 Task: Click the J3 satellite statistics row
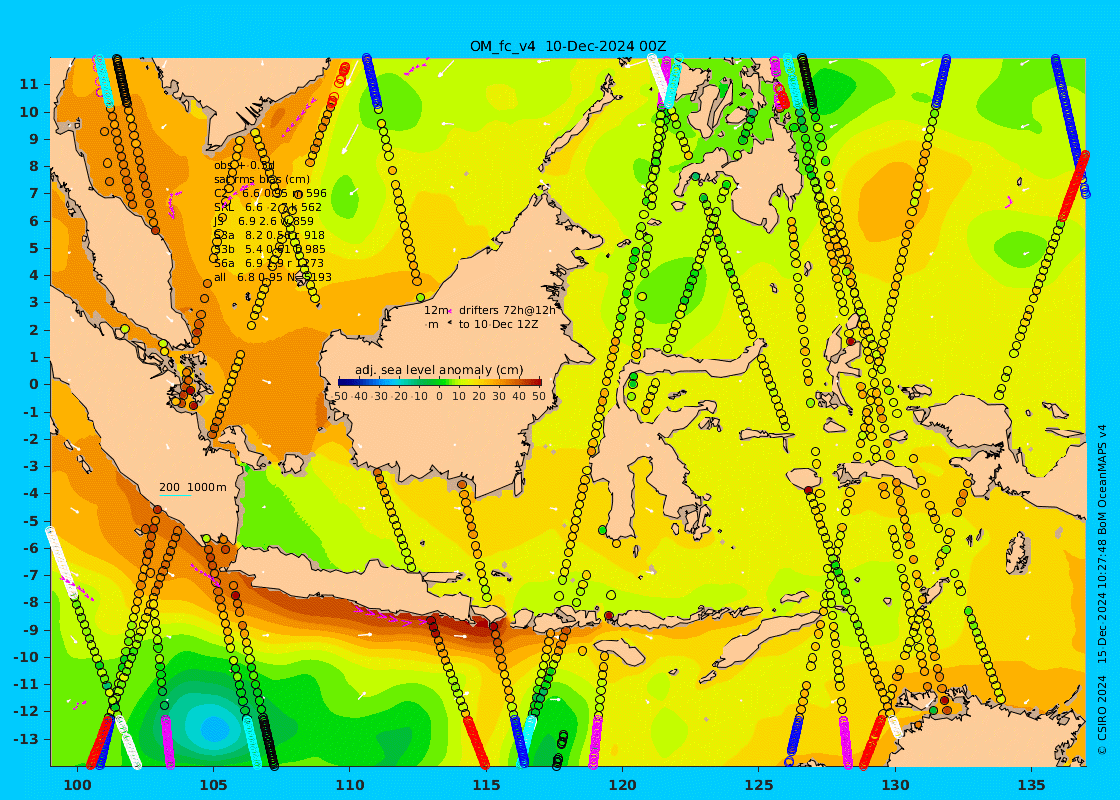pyautogui.click(x=264, y=221)
